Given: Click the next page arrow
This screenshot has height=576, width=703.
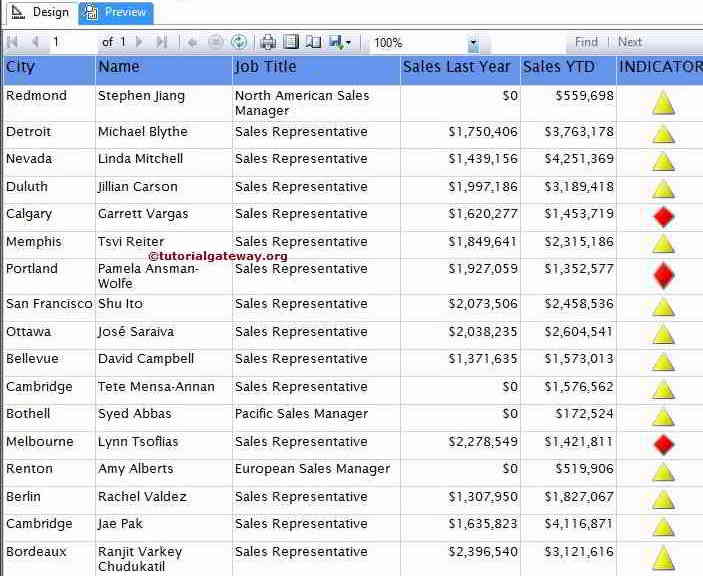Looking at the screenshot, I should point(139,42).
